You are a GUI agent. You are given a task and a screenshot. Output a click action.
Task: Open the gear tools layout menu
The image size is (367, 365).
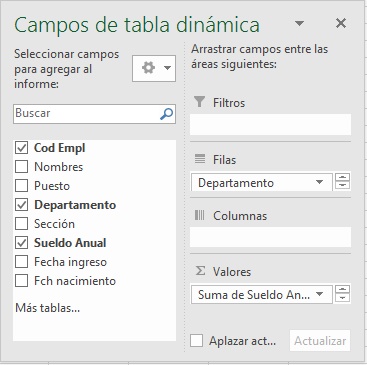point(154,68)
